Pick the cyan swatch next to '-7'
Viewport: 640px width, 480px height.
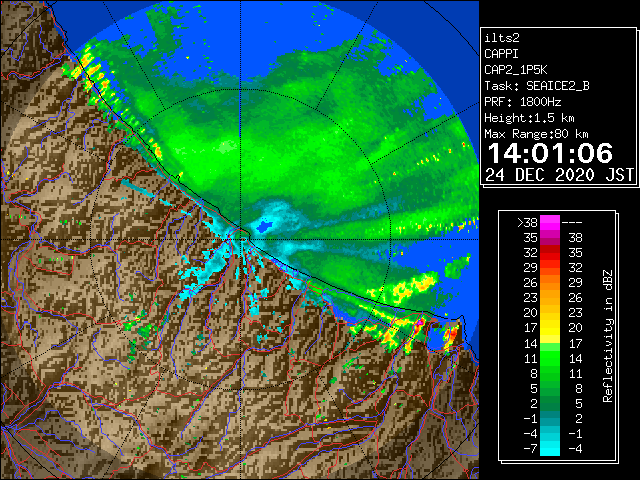pyautogui.click(x=550, y=448)
